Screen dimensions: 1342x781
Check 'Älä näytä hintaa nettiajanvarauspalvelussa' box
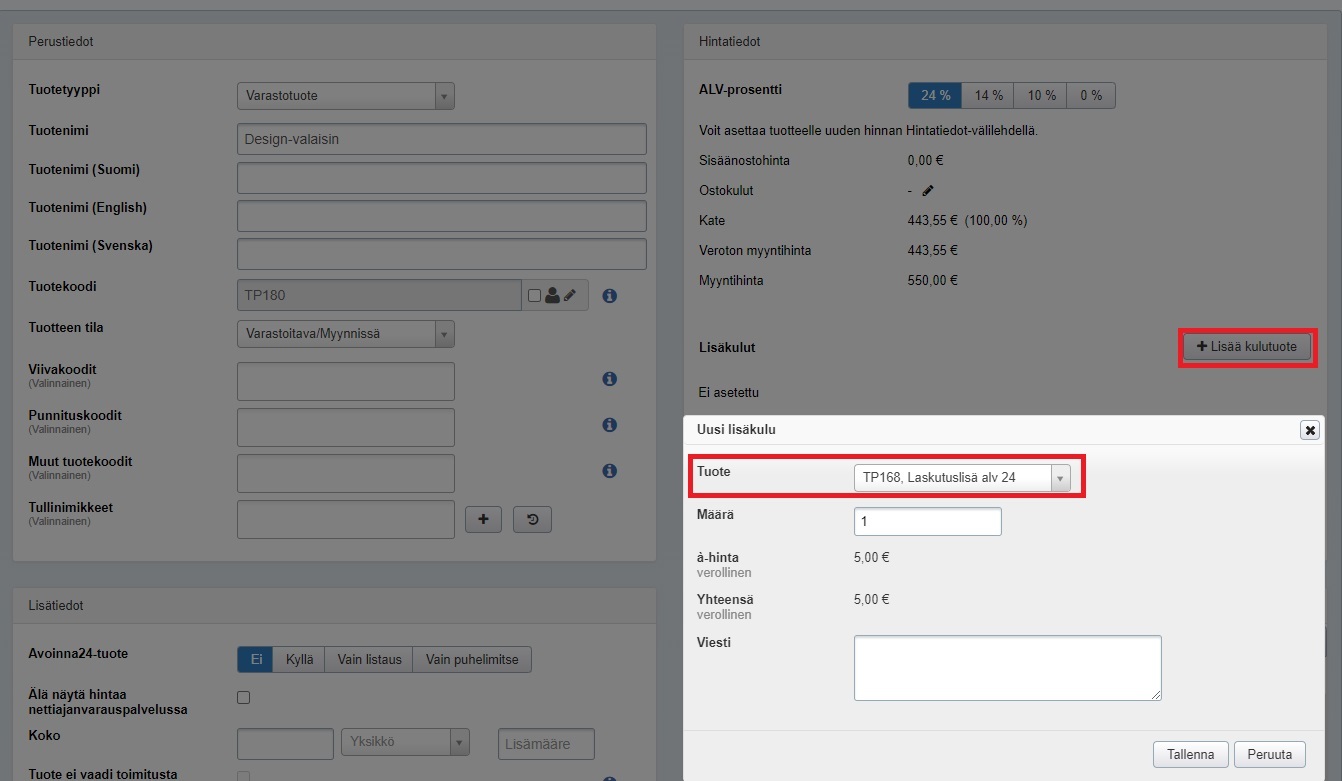point(243,698)
